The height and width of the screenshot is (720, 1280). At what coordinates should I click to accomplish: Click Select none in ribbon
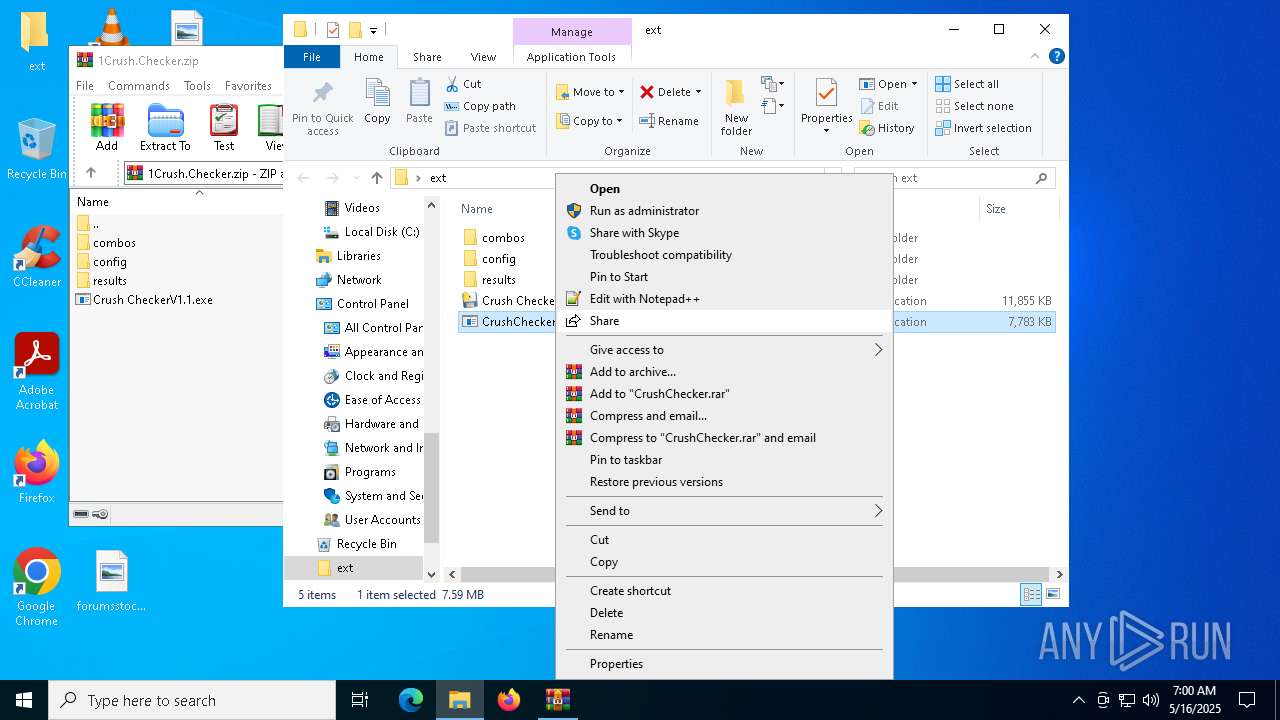(x=974, y=106)
